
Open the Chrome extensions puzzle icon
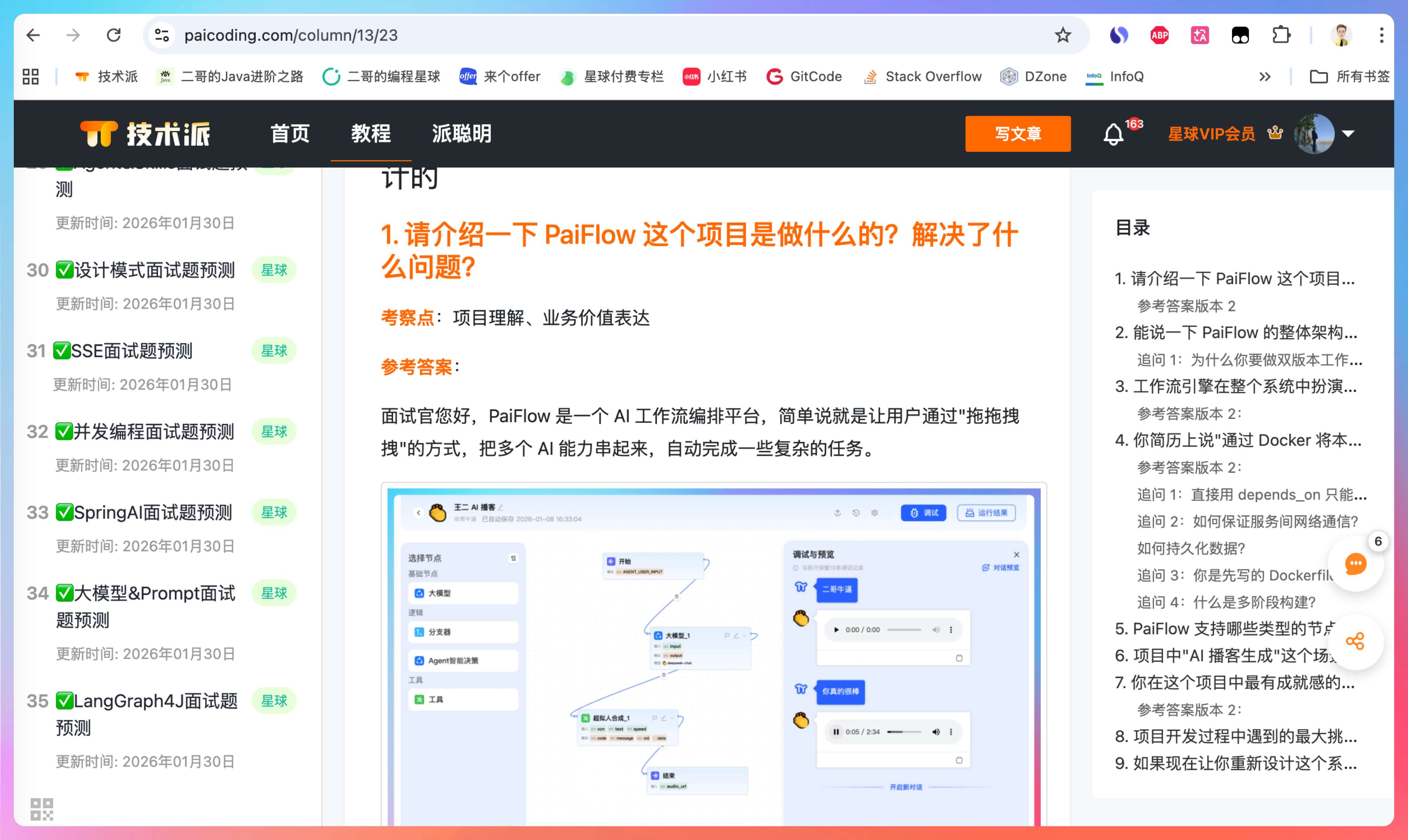1281,35
